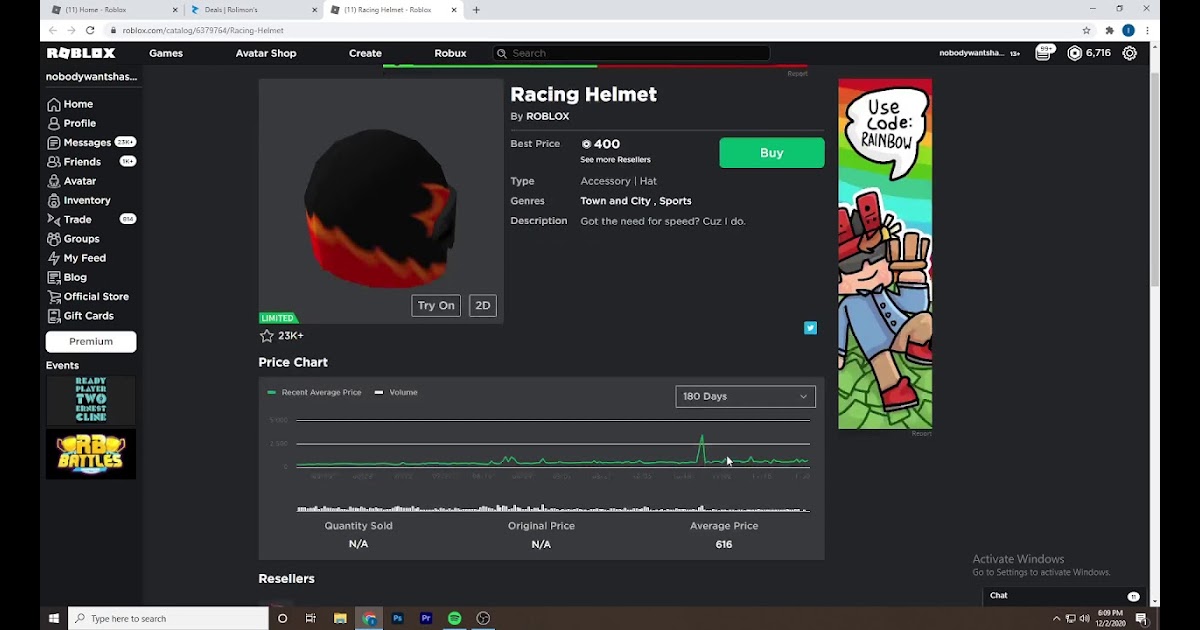Image resolution: width=1200 pixels, height=630 pixels.
Task: Open the Roblox settings gear
Action: point(1129,53)
